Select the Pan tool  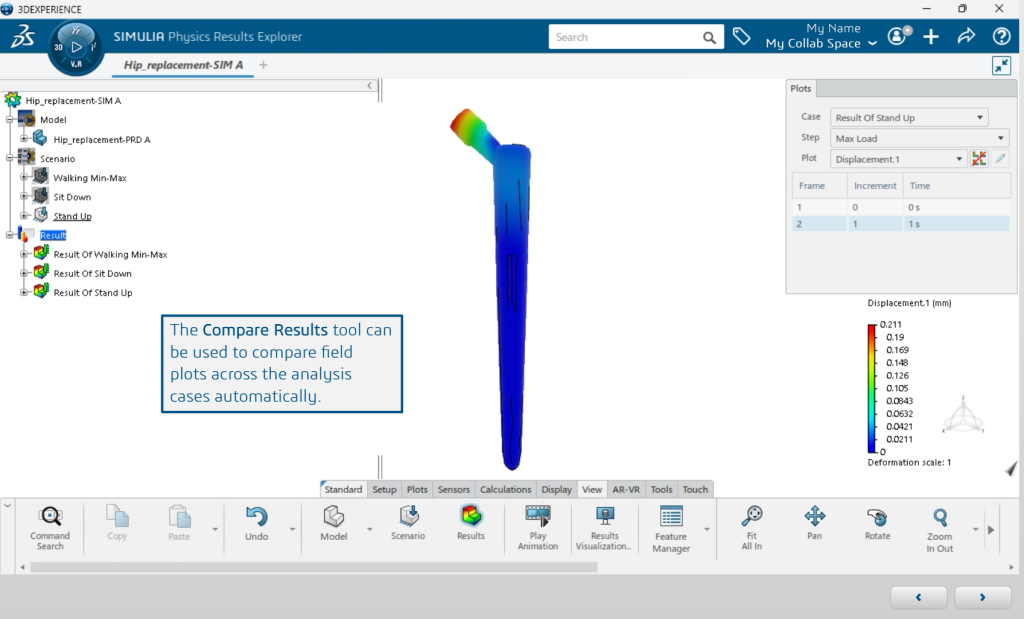tap(814, 522)
